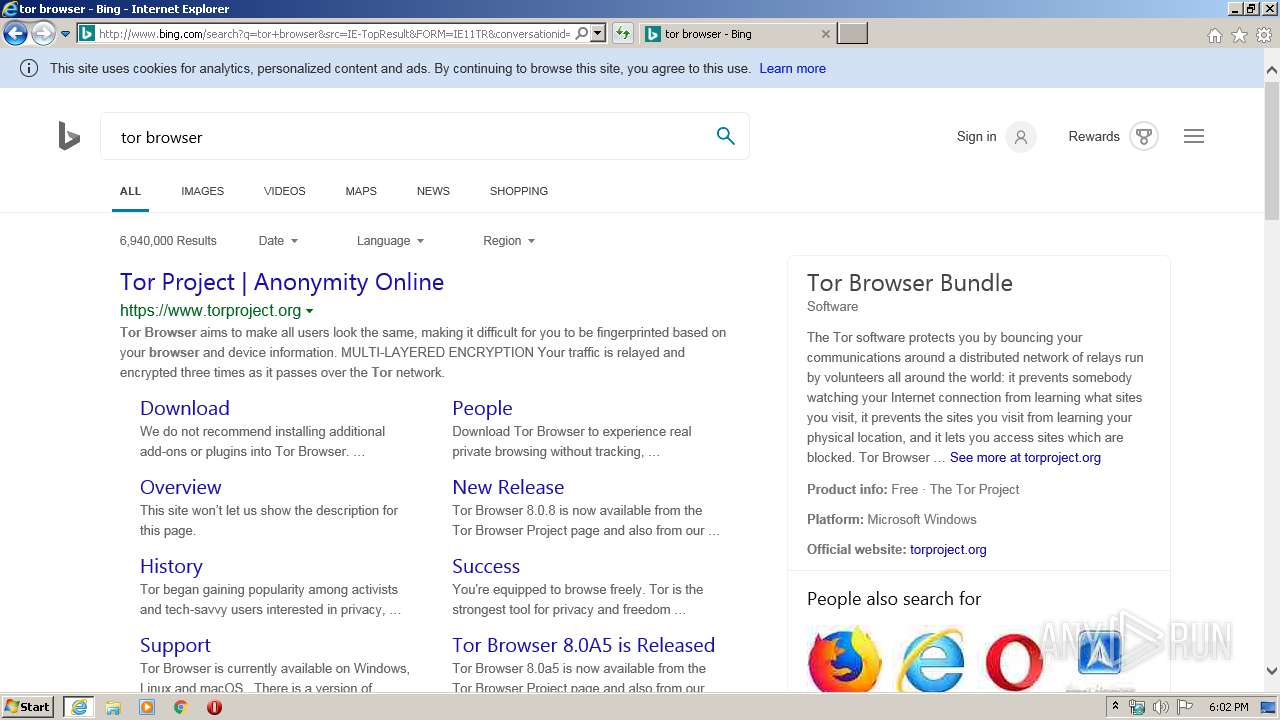Click the Firefox related search thumbnail
Viewport: 1280px width, 720px height.
pyautogui.click(x=845, y=660)
